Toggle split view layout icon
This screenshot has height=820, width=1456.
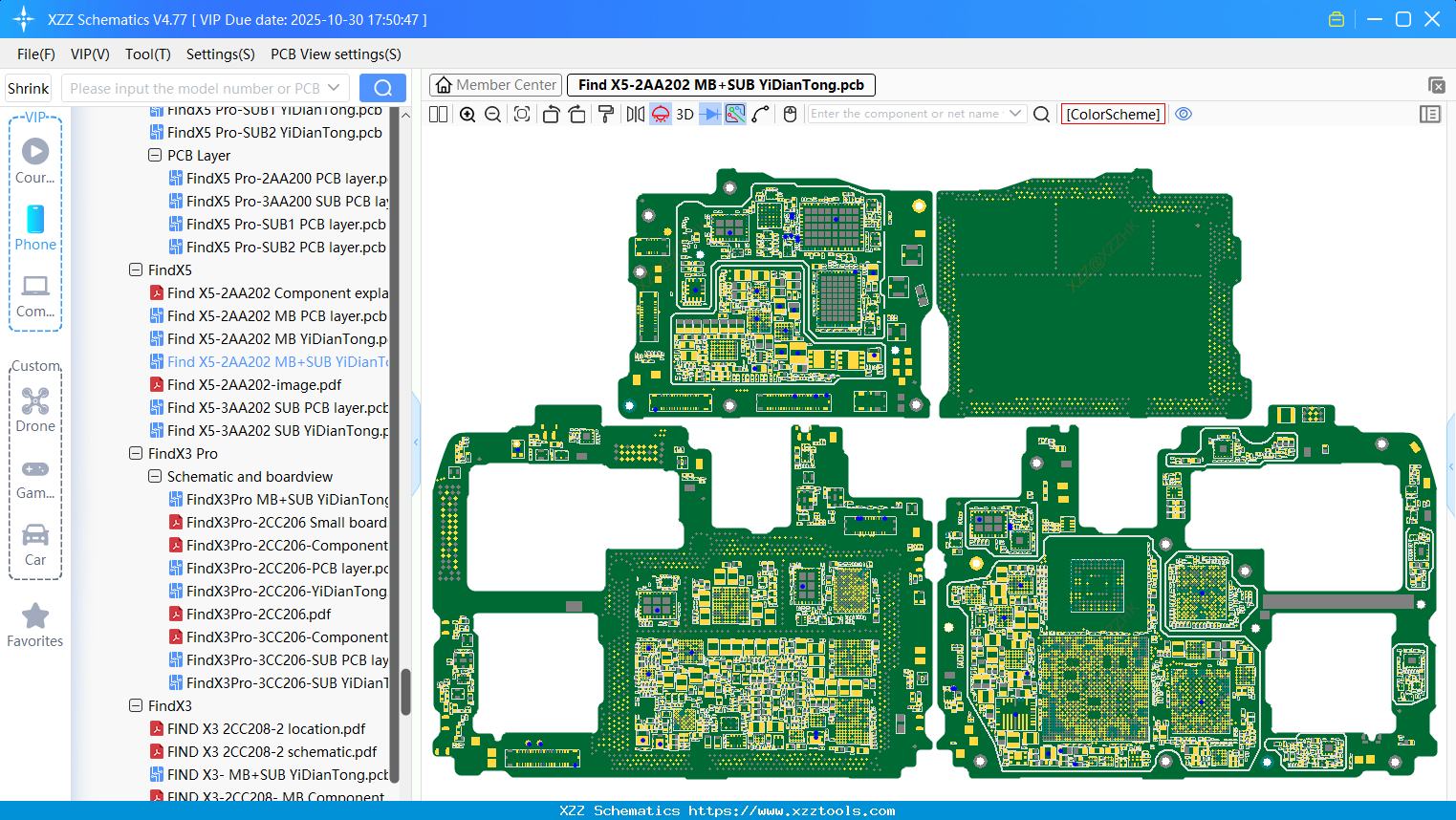tap(439, 115)
